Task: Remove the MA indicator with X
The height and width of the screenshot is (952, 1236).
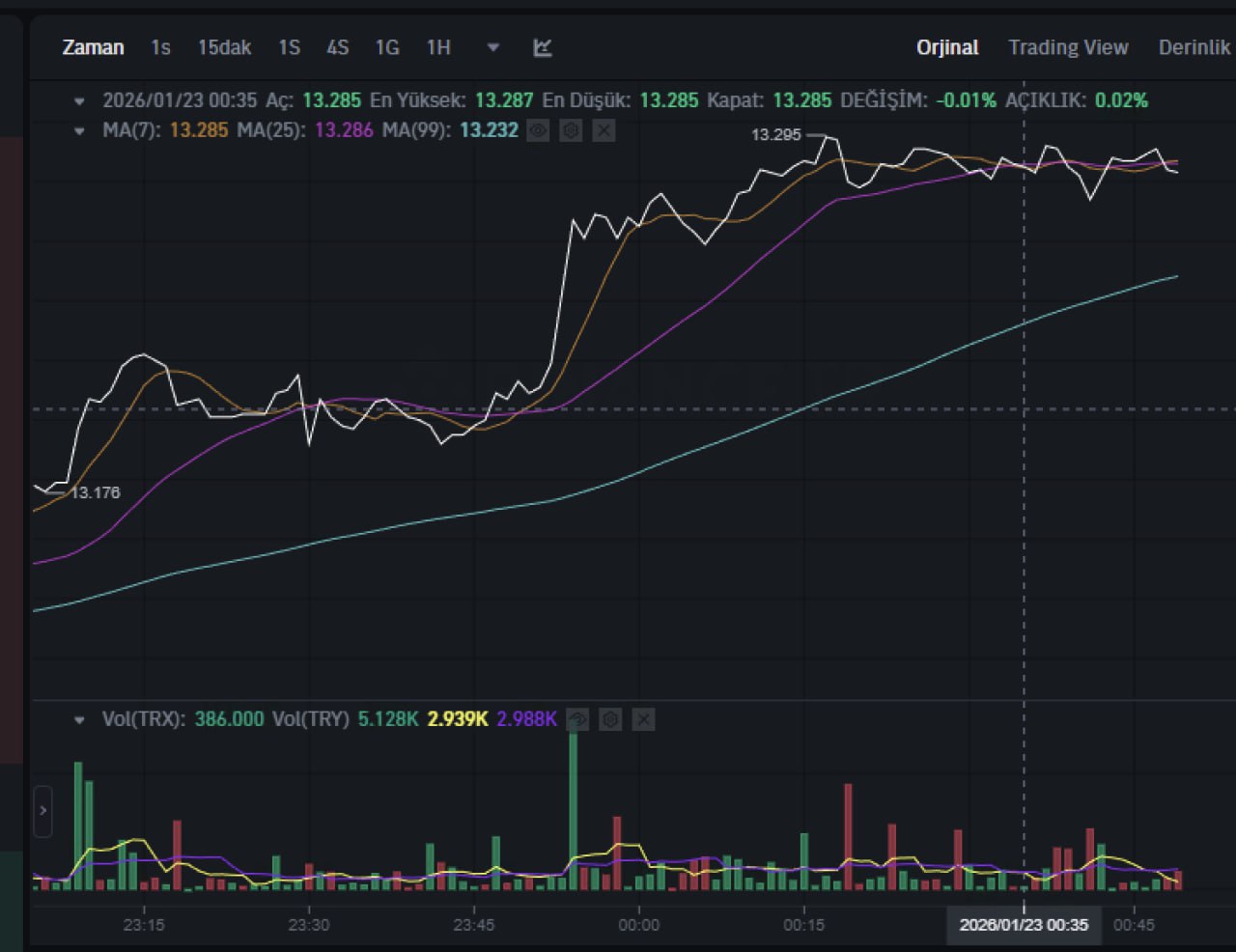Action: pos(604,130)
